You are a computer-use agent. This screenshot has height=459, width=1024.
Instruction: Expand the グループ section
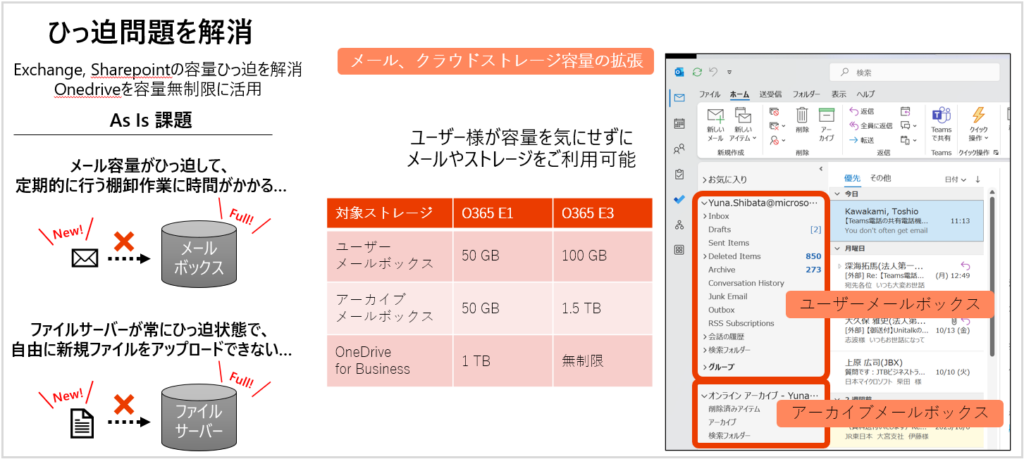705,367
